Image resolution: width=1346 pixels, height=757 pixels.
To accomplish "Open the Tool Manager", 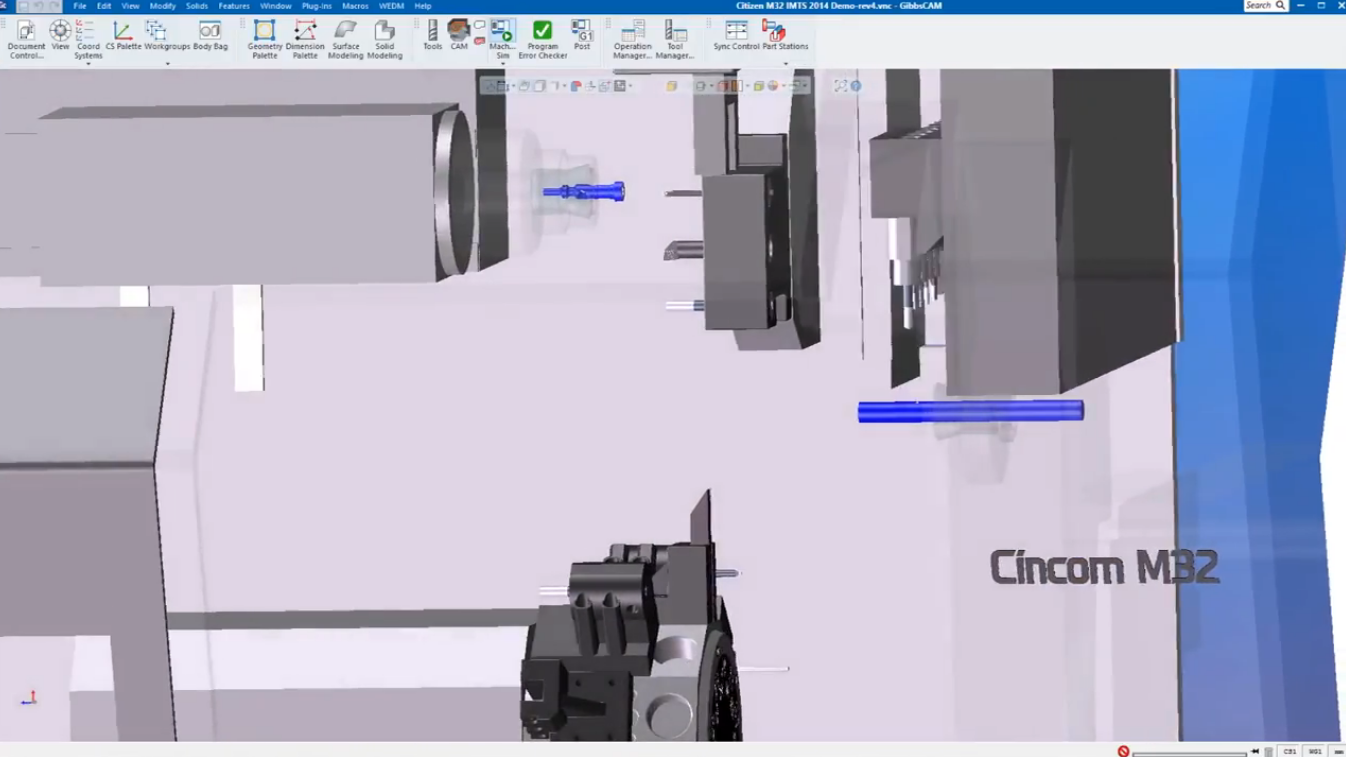I will pos(675,39).
